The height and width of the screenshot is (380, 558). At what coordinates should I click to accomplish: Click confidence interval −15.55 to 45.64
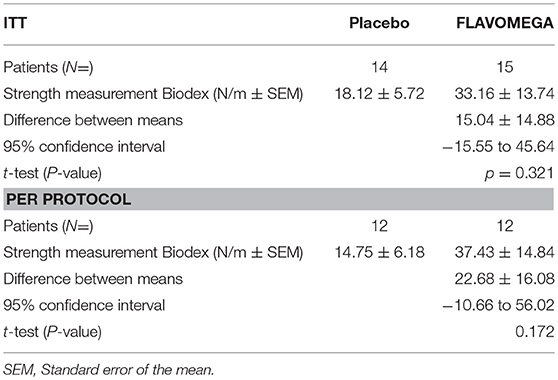[x=499, y=147]
